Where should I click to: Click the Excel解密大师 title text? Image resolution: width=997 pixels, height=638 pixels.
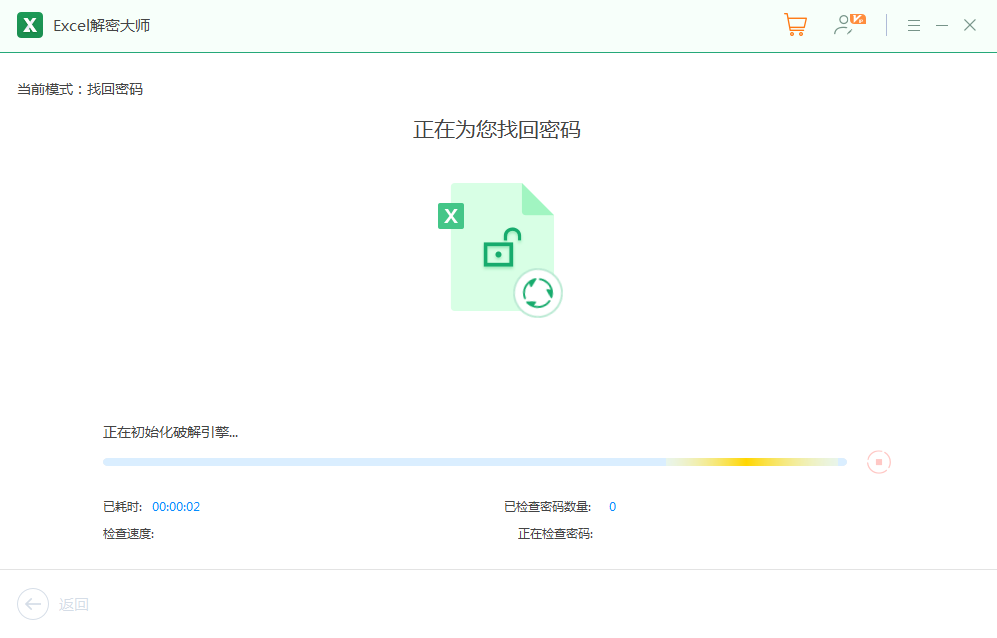(102, 25)
